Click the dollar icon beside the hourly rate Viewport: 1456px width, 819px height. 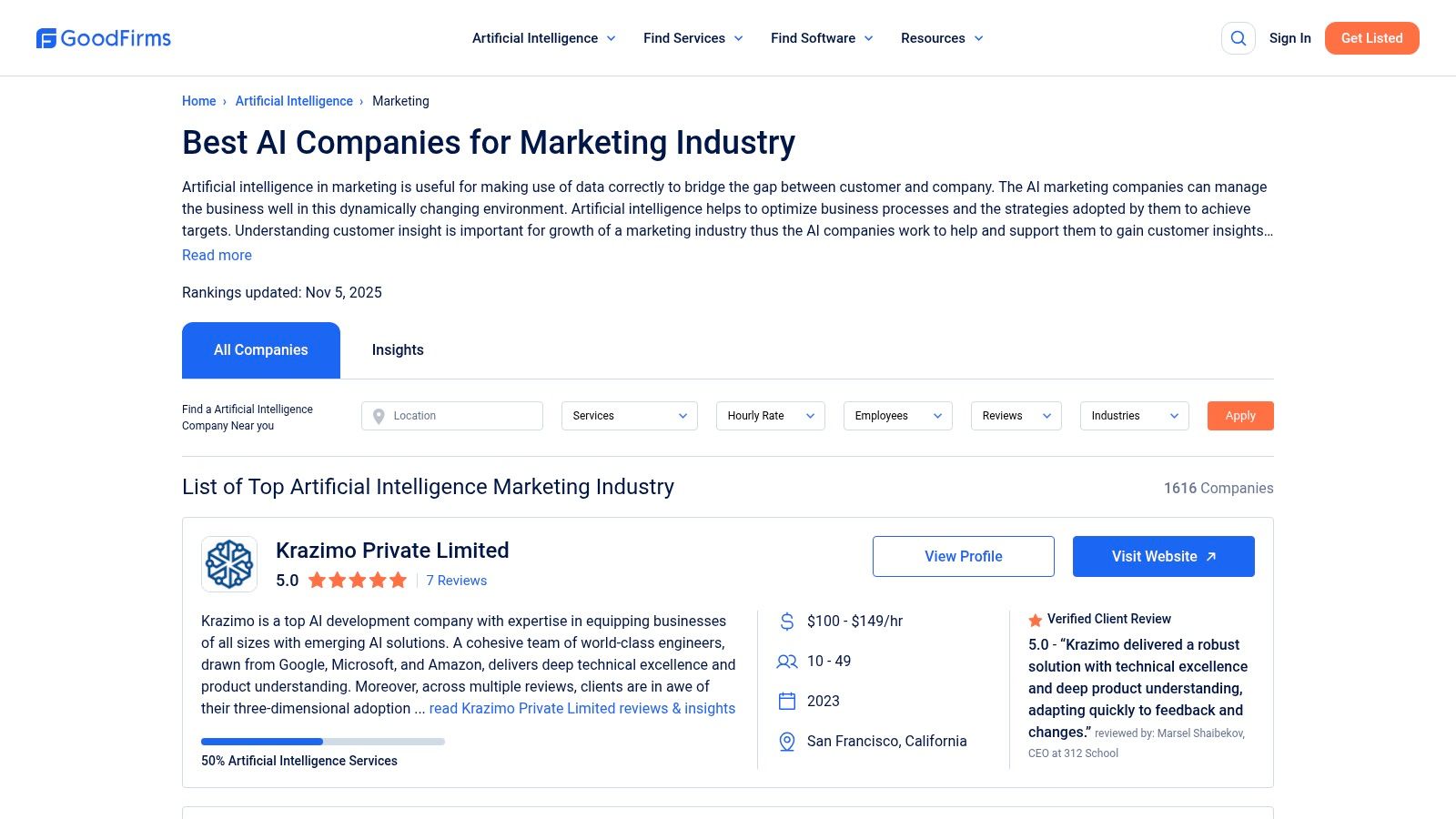point(786,622)
